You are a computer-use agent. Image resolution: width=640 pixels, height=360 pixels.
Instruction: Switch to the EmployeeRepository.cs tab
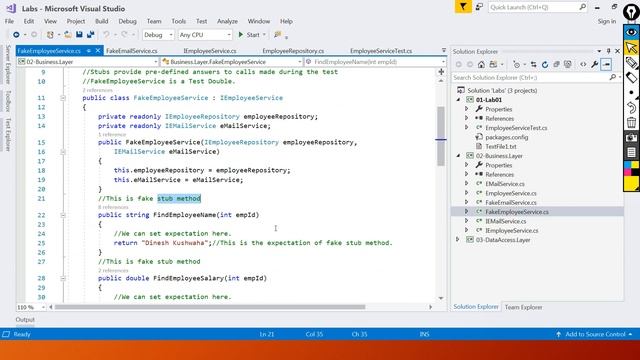coord(293,51)
